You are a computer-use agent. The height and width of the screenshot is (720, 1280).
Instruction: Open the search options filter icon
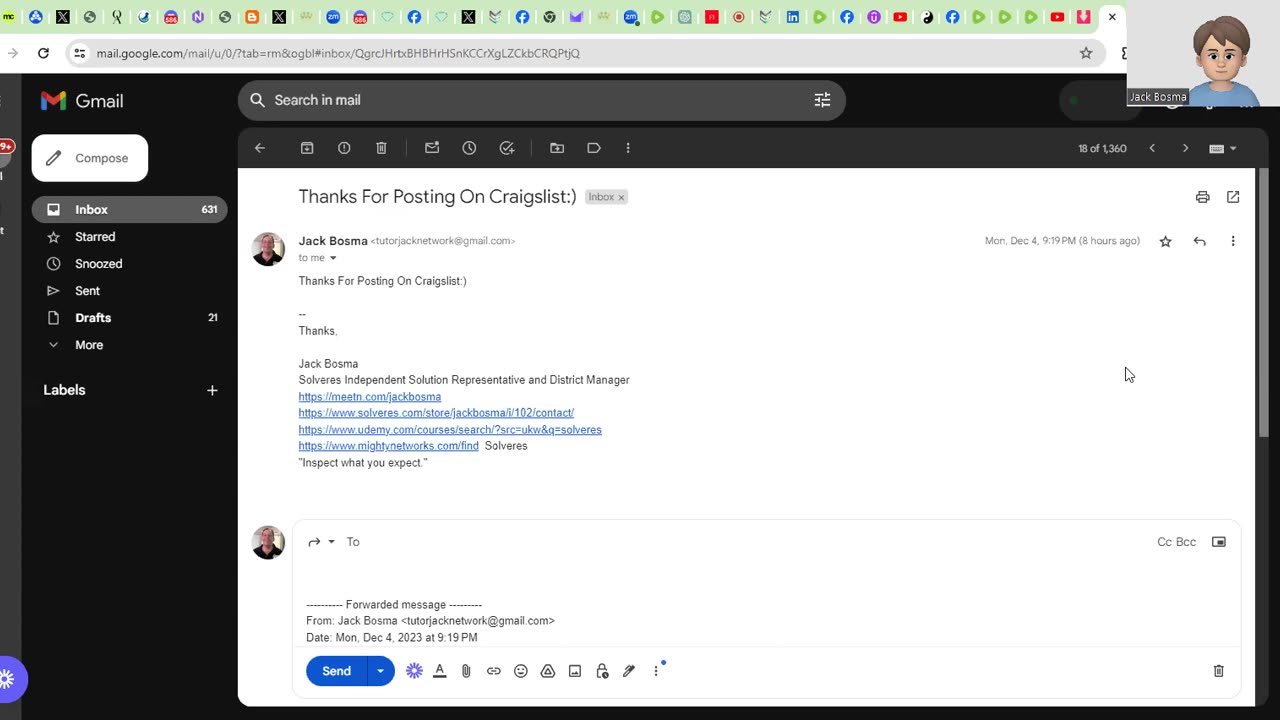pyautogui.click(x=822, y=100)
